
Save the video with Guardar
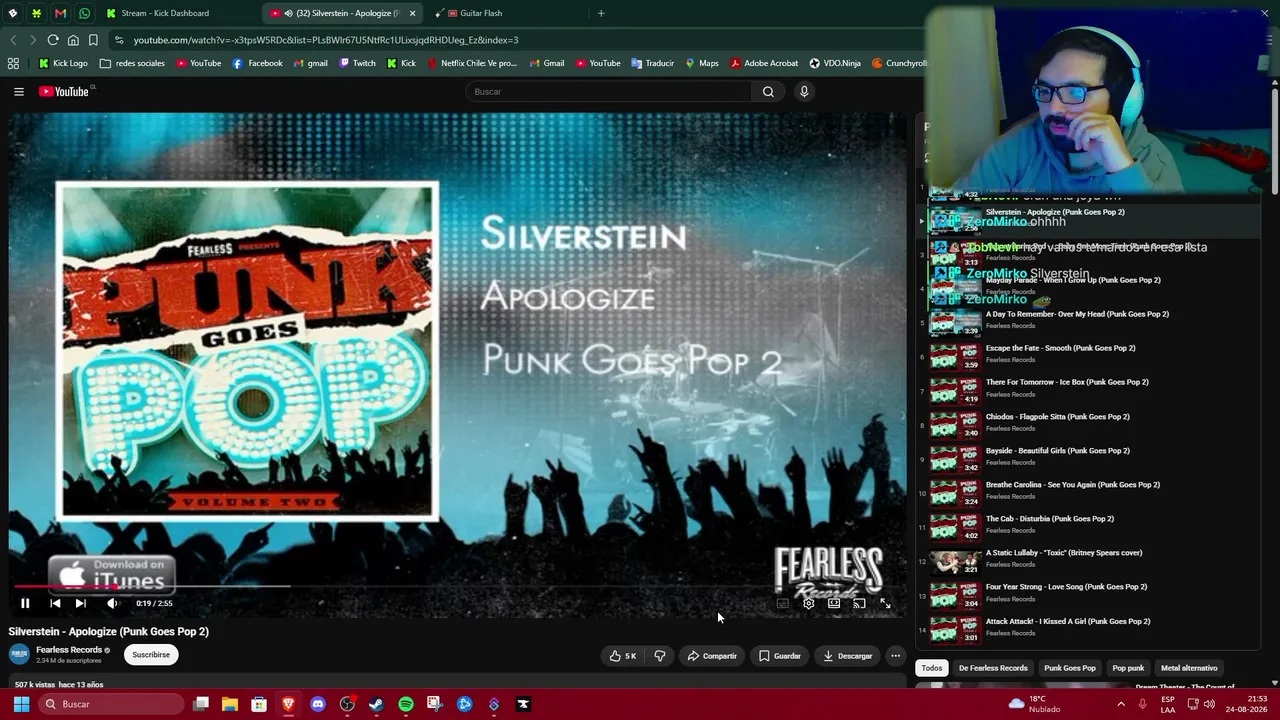[780, 656]
